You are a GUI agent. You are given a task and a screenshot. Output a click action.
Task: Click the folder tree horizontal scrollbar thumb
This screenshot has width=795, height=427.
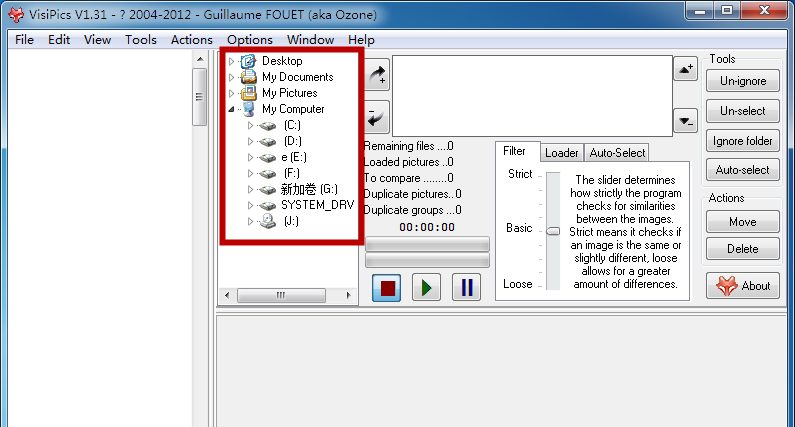coord(281,295)
